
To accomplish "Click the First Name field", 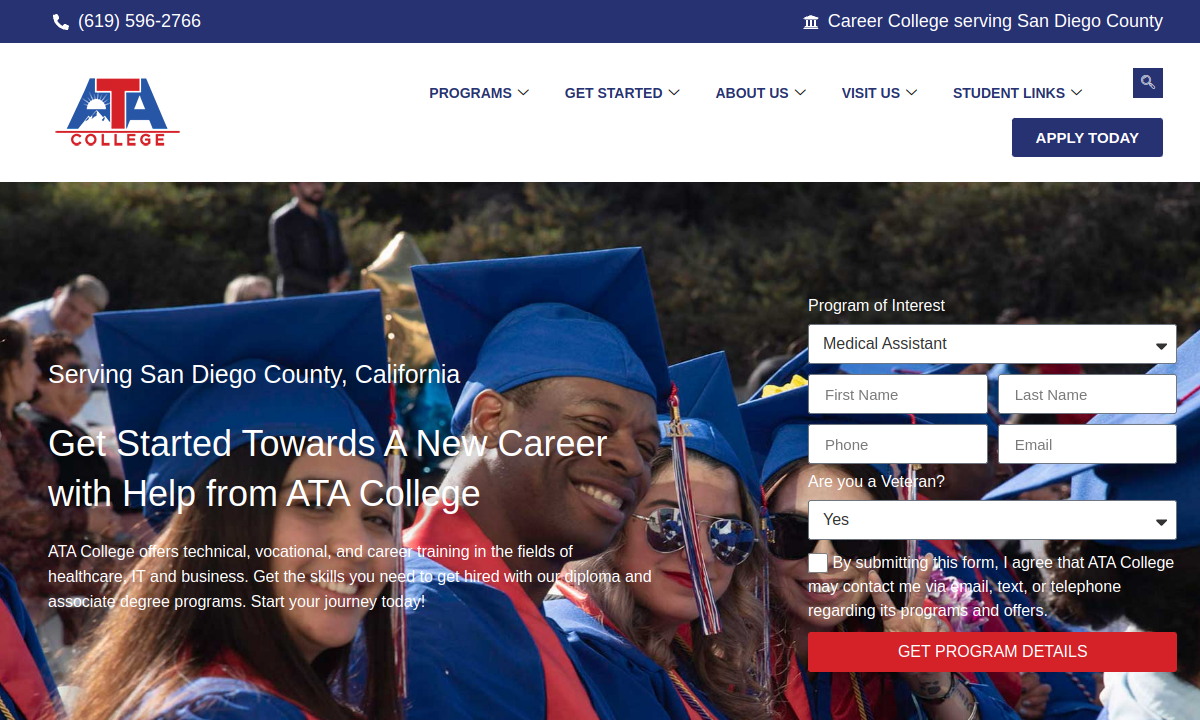I will (897, 394).
